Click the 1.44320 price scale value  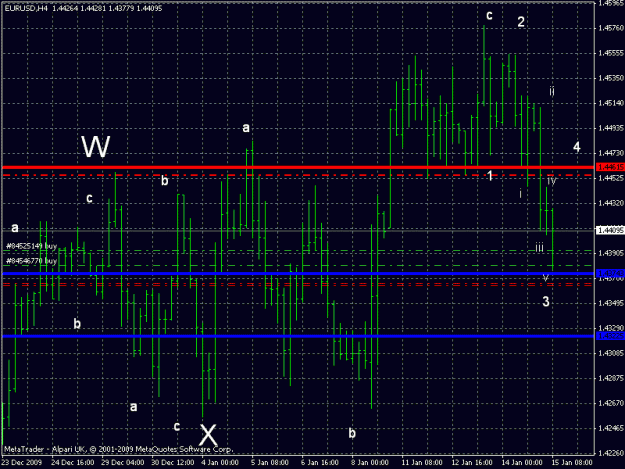[611, 203]
